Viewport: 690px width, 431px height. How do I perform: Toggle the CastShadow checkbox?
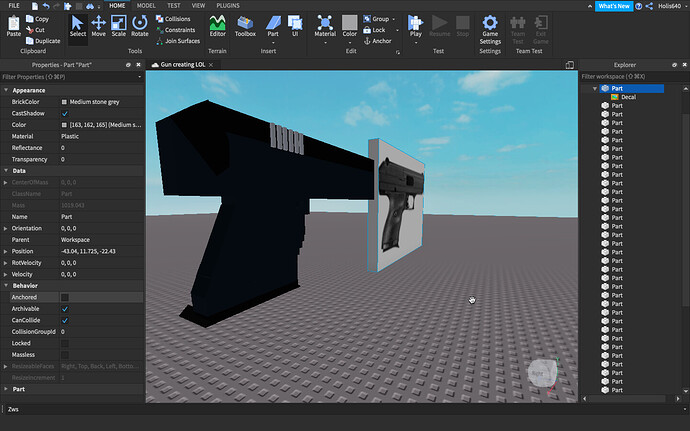click(65, 114)
